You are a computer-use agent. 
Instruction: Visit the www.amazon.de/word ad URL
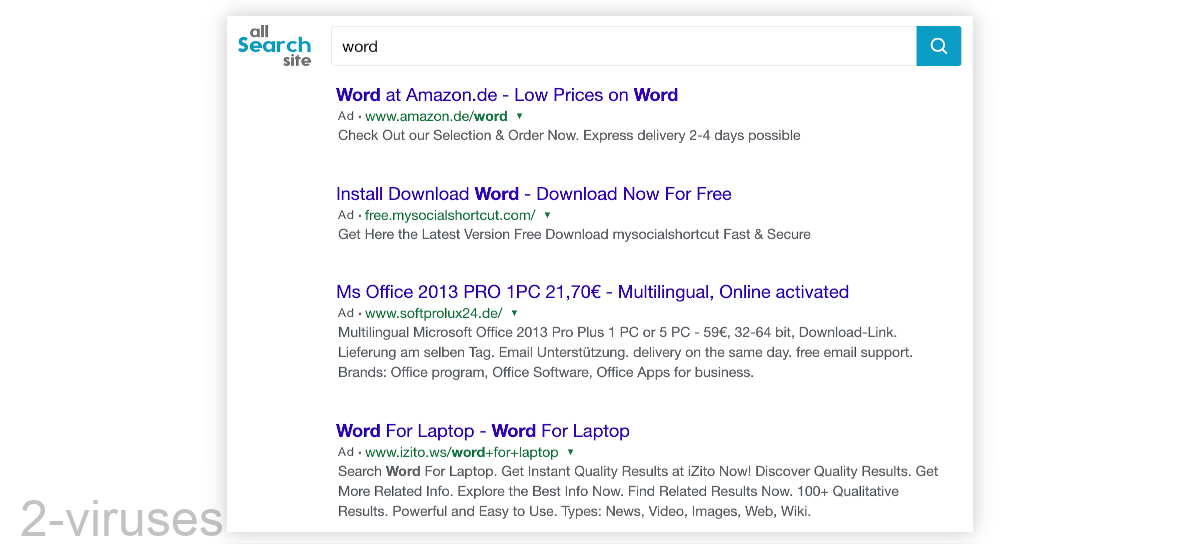pyautogui.click(x=436, y=116)
